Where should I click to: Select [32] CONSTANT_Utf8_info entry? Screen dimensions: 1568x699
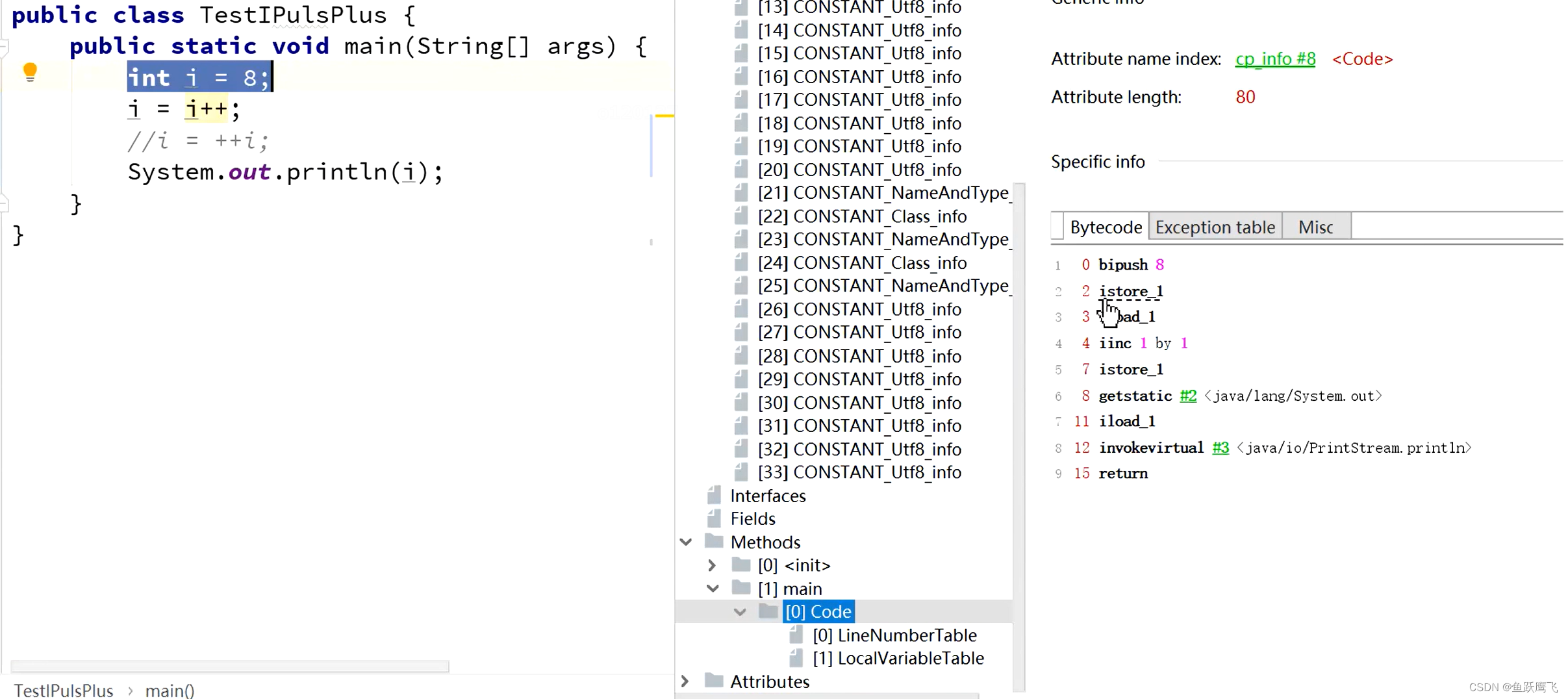(x=859, y=449)
